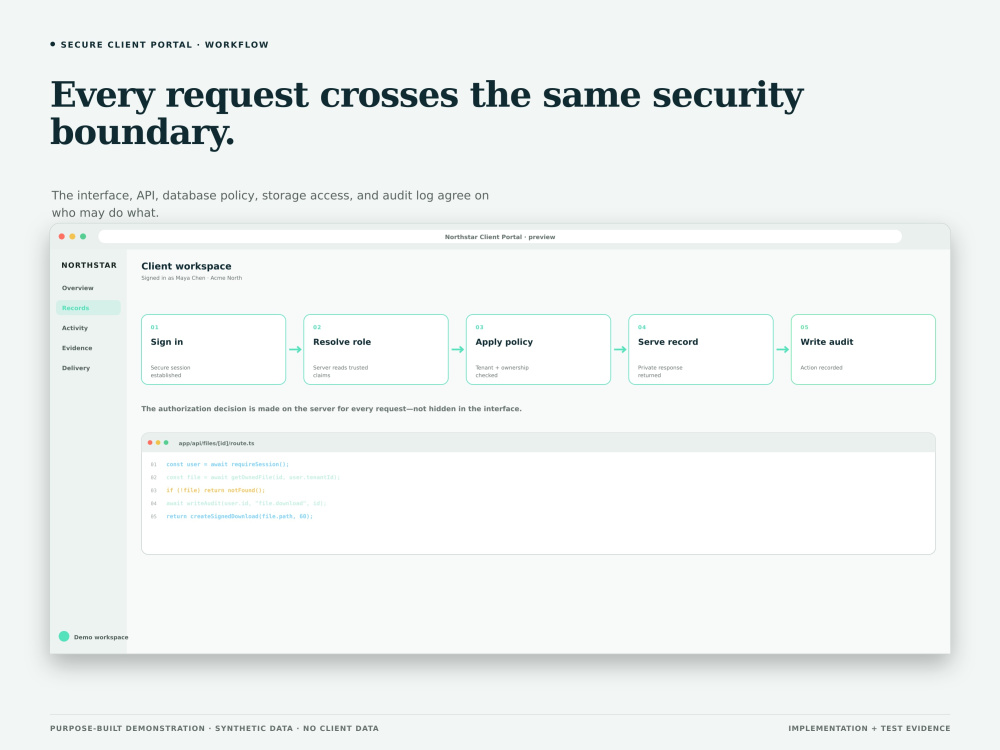This screenshot has height=750, width=1000.
Task: Click 'Tenant + ownership checked' description
Action: [x=502, y=371]
